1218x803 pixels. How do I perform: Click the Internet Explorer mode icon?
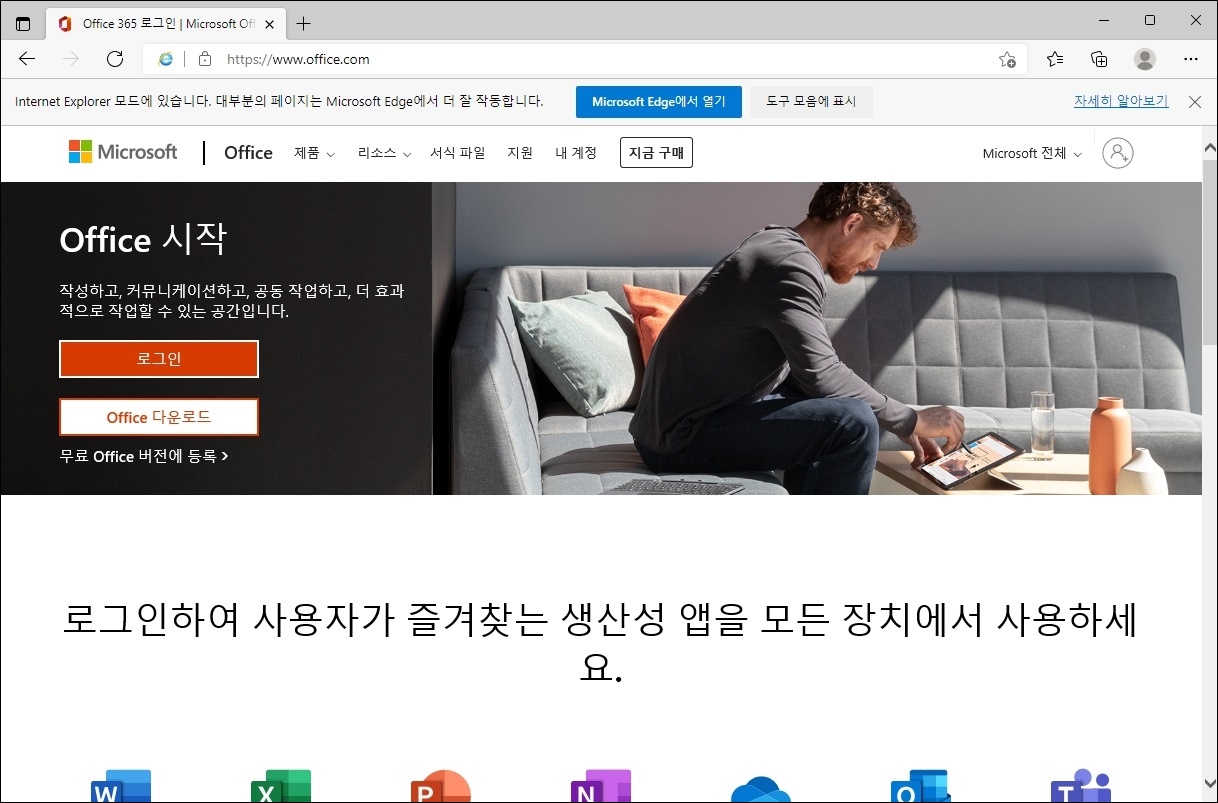165,59
